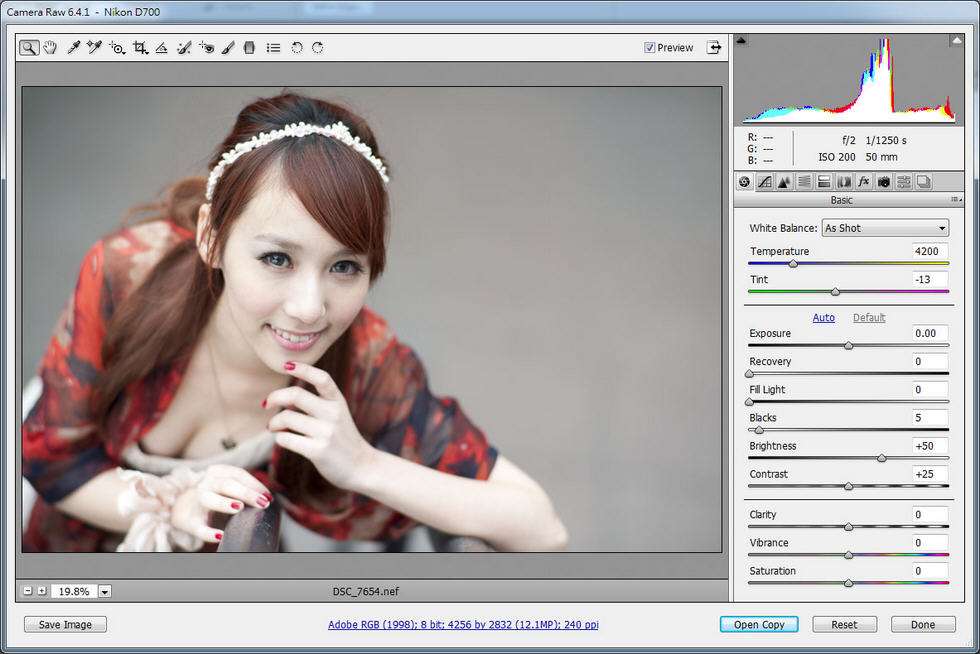980x654 pixels.
Task: Expand the White Balance dropdown
Action: (885, 228)
